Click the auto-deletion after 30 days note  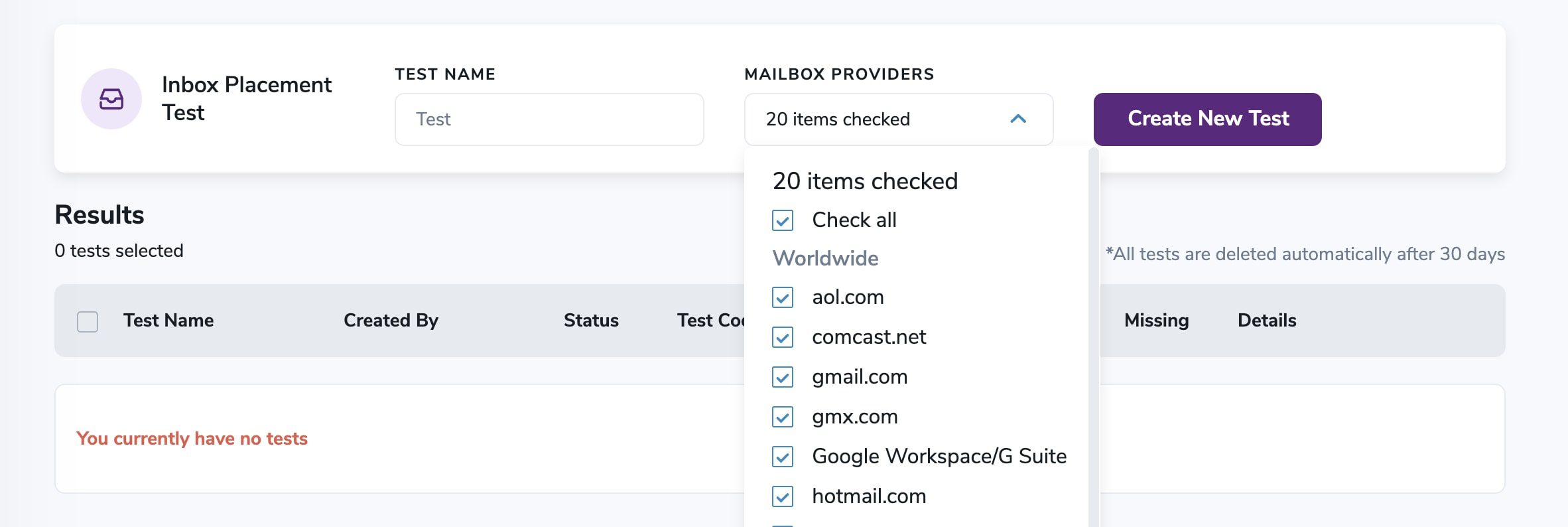point(1305,254)
